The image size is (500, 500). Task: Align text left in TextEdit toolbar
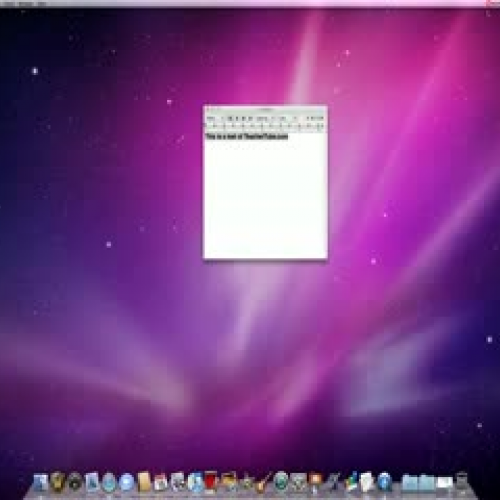point(230,119)
